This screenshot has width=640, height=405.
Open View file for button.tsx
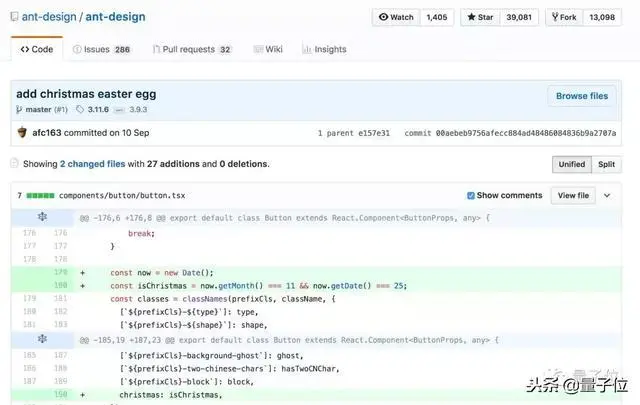(x=573, y=195)
